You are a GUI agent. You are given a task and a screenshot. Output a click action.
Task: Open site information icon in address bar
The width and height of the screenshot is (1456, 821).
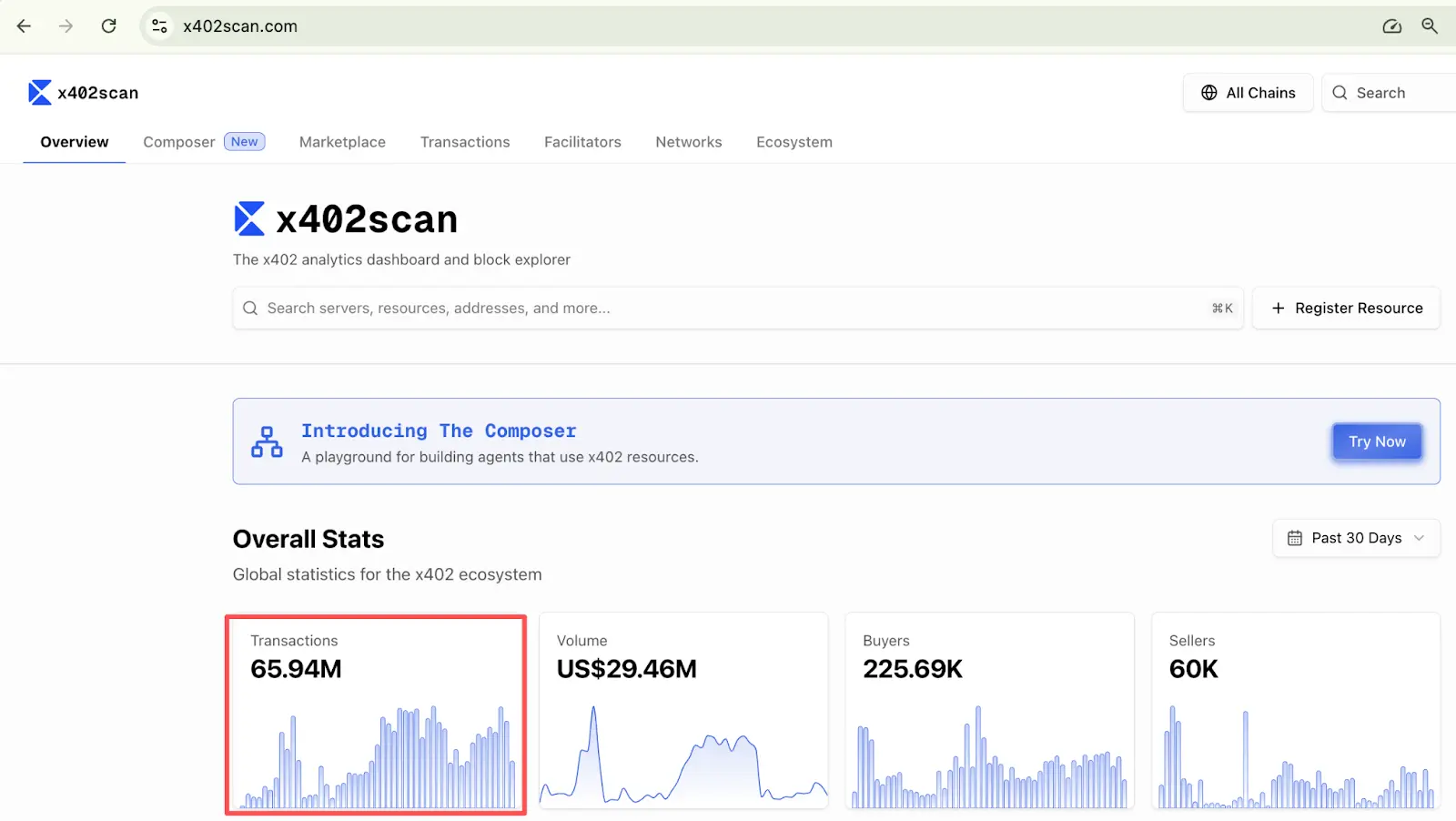pyautogui.click(x=160, y=26)
